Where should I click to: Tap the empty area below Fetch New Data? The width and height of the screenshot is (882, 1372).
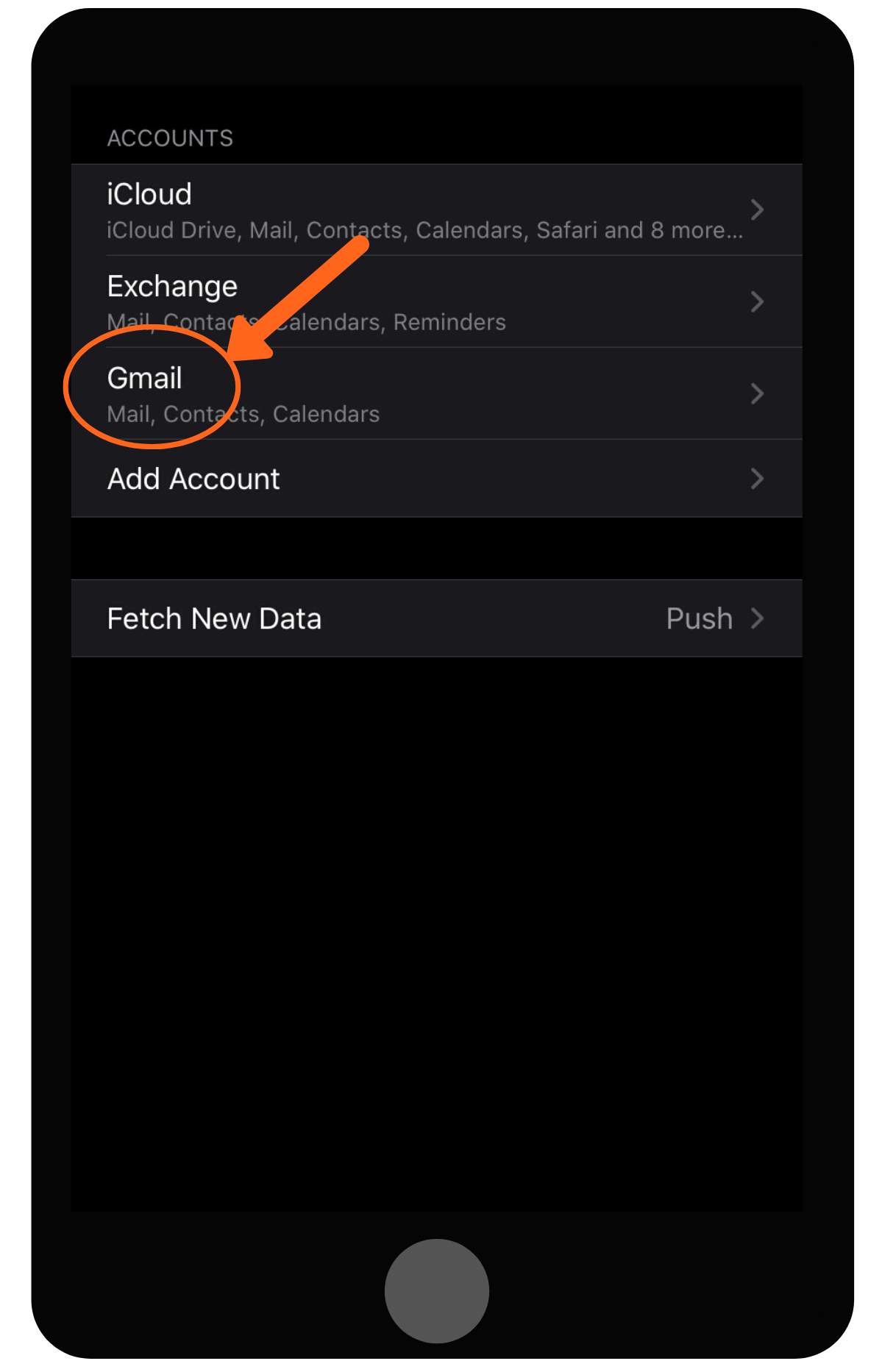point(436,919)
